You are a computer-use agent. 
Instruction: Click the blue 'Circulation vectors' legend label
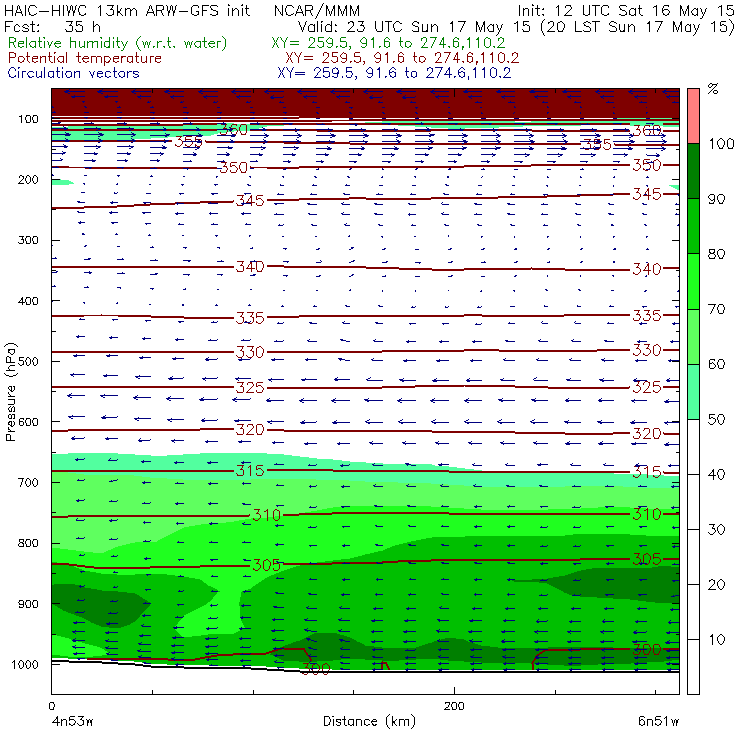tap(73, 73)
